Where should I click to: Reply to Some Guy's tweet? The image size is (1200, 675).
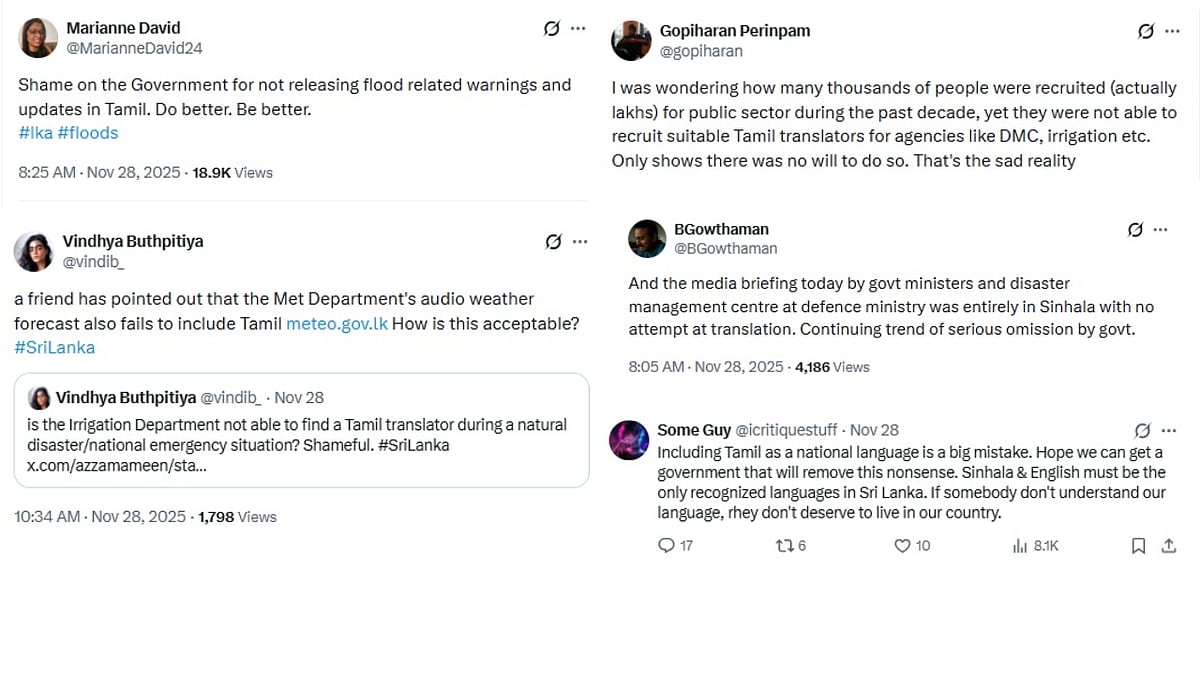pyautogui.click(x=667, y=545)
